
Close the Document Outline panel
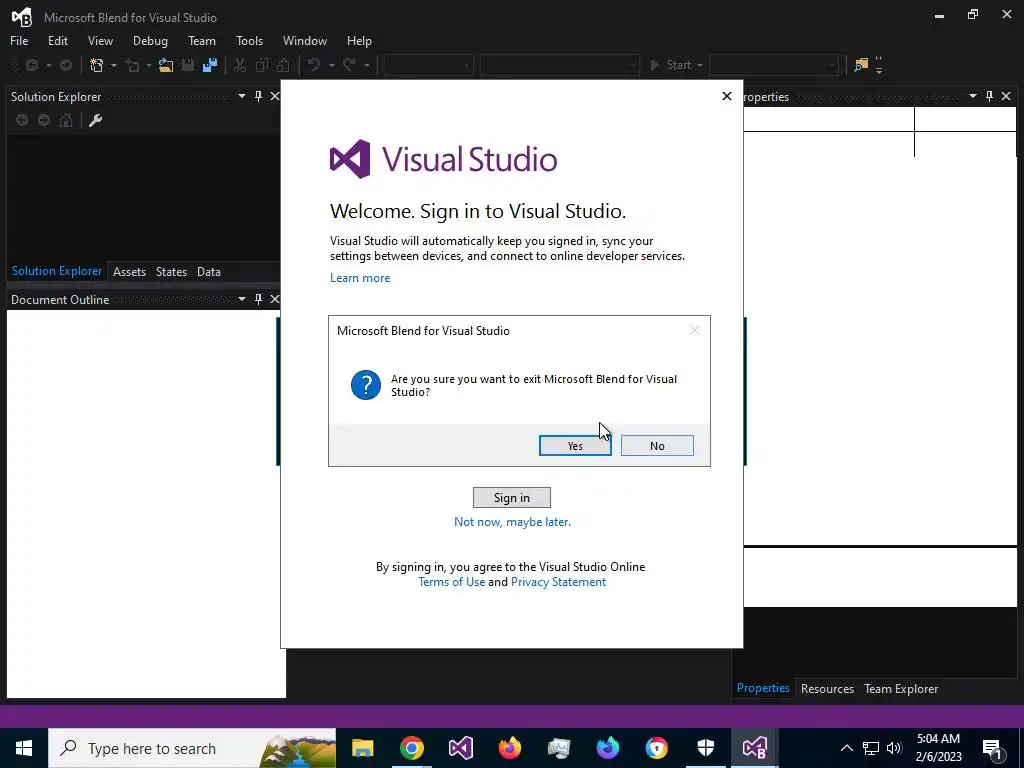pos(275,299)
